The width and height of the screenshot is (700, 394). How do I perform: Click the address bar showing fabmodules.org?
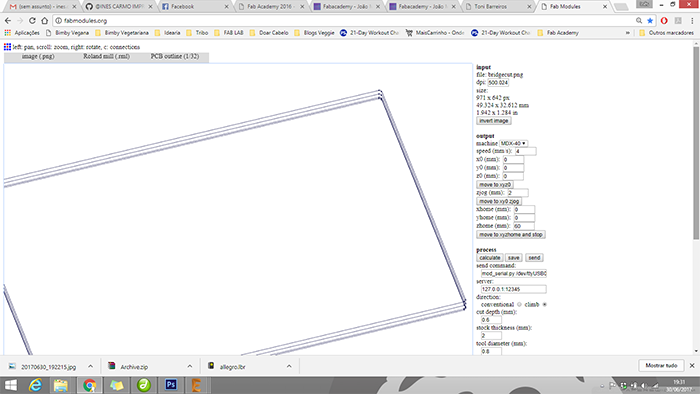344,21
